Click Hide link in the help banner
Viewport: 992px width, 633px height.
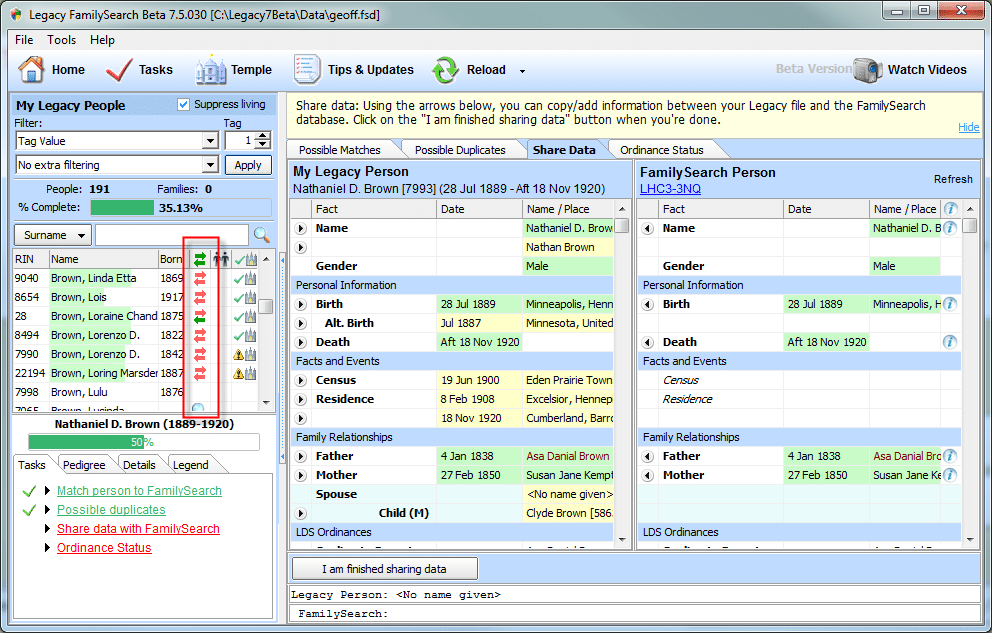[x=969, y=126]
